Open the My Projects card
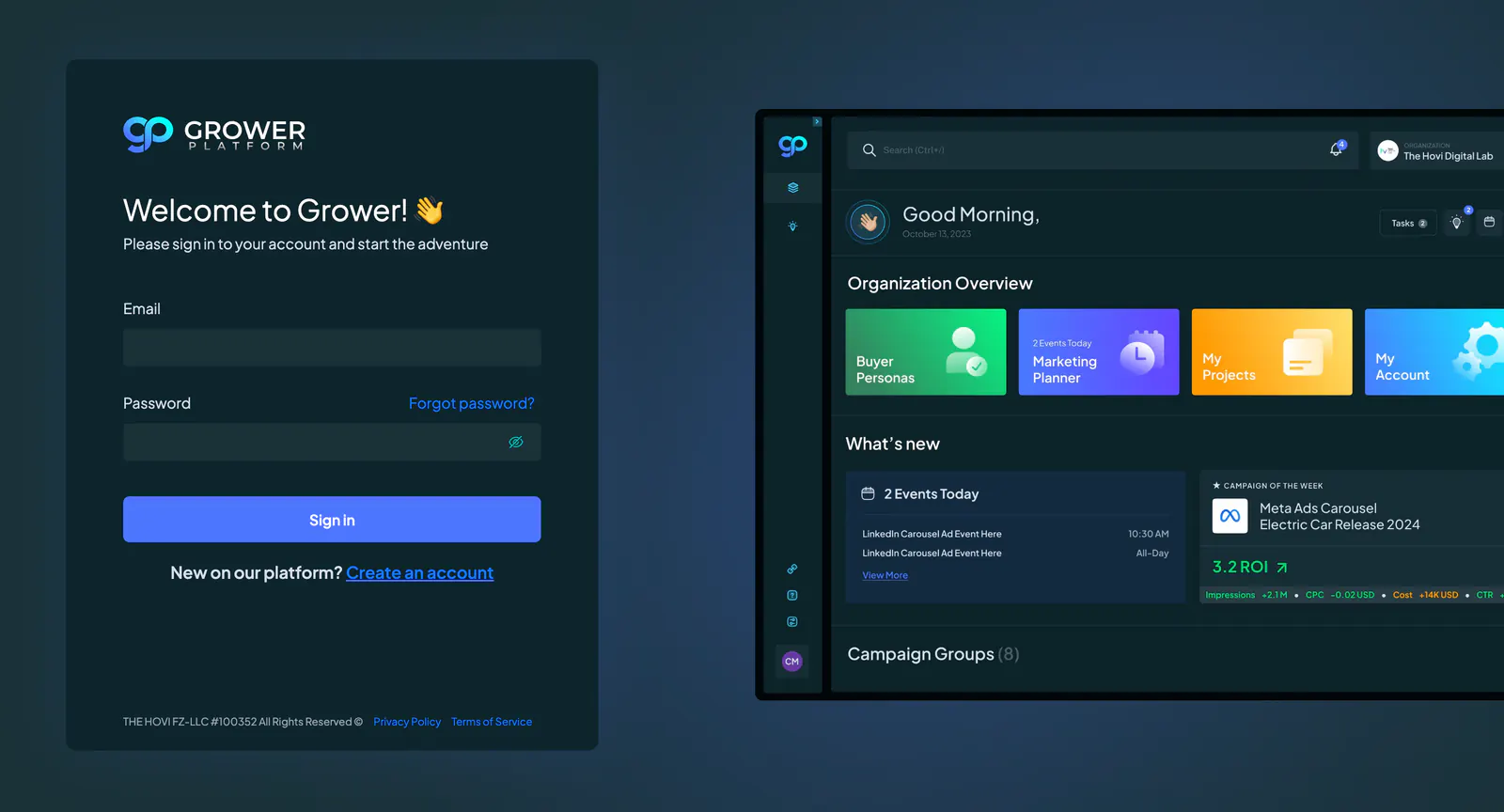This screenshot has width=1504, height=812. pos(1272,352)
